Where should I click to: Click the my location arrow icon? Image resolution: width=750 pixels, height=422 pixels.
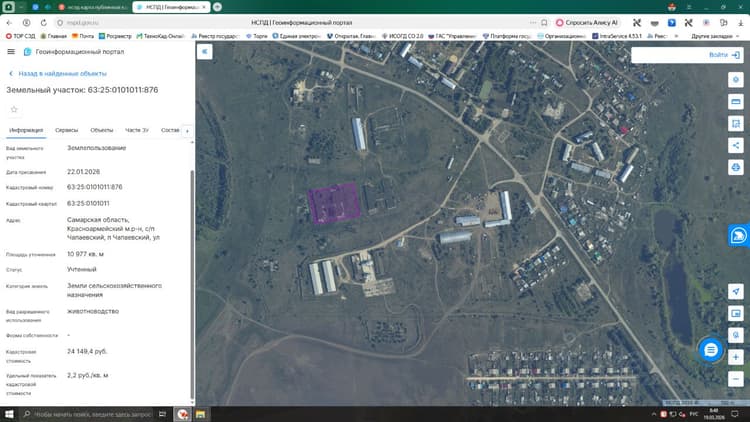click(736, 291)
